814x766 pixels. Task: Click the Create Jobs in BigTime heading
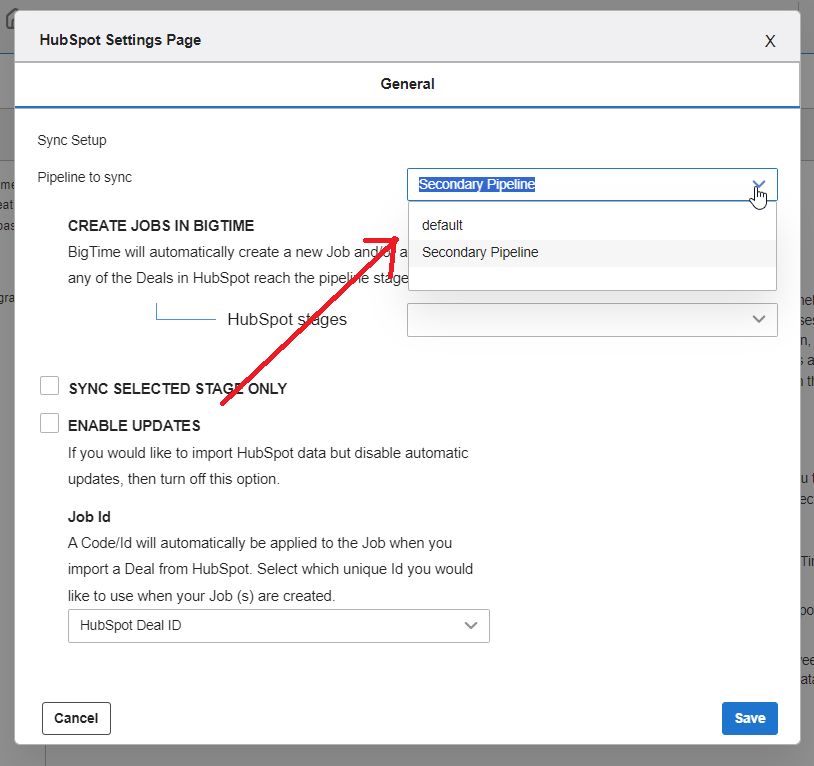(x=161, y=226)
